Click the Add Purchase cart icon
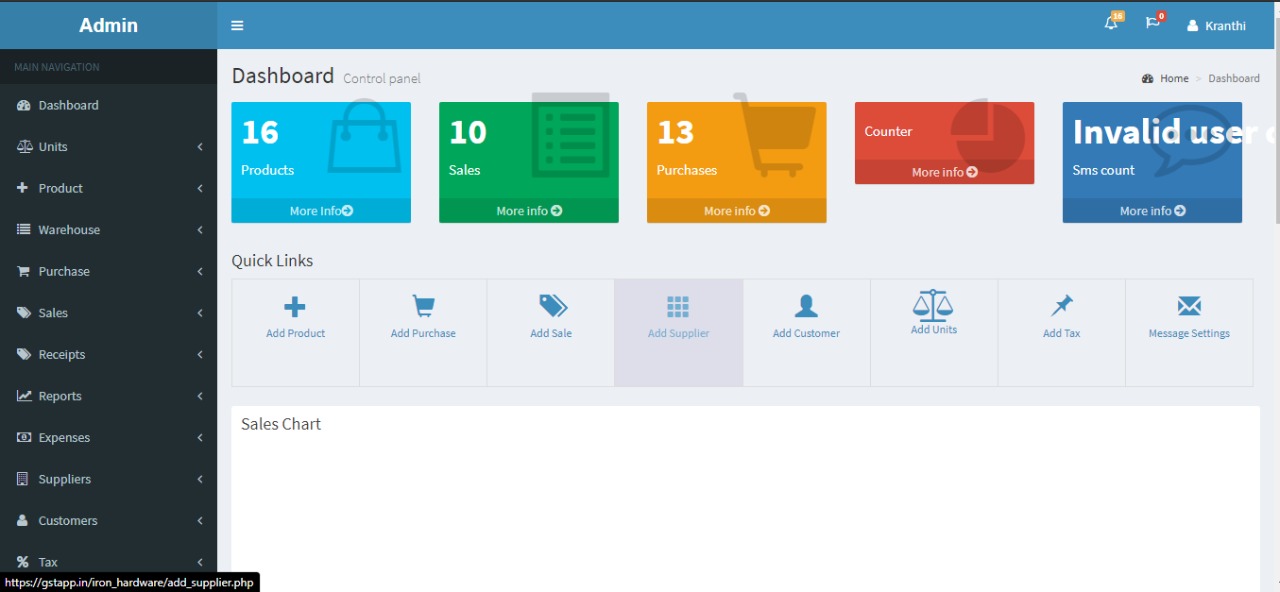The width and height of the screenshot is (1280, 592). click(x=423, y=307)
